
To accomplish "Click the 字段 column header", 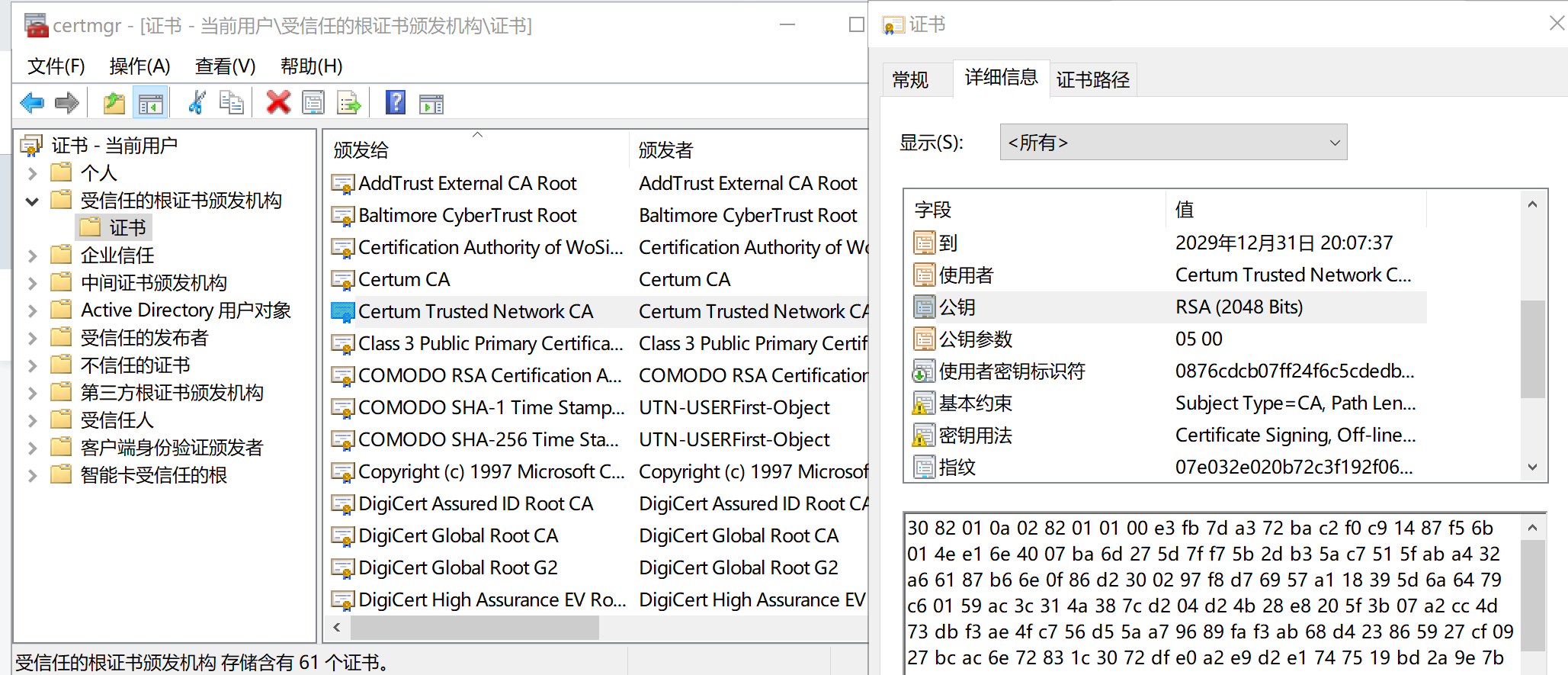I will (1035, 210).
